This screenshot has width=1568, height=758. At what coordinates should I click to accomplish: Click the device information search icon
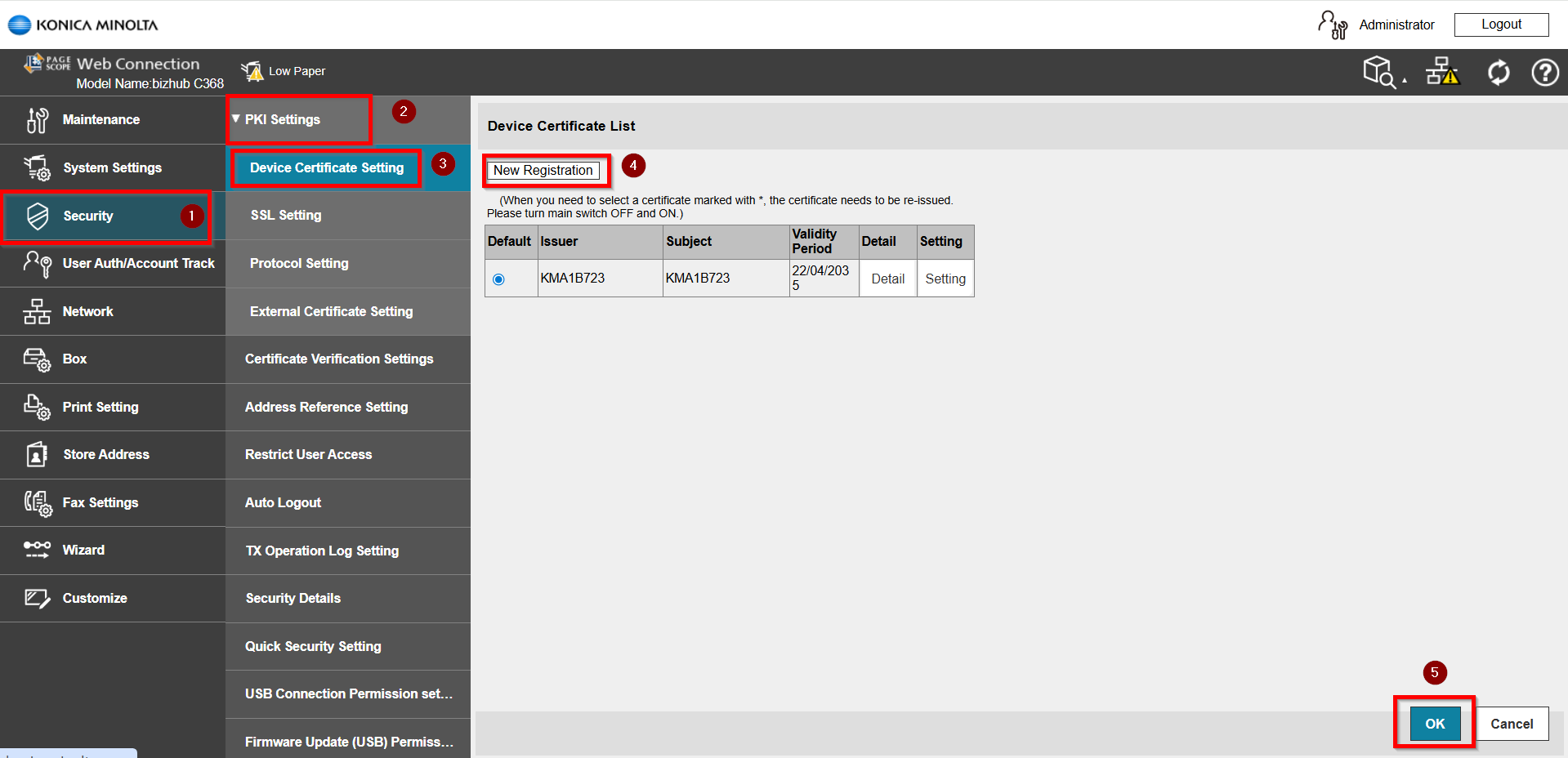point(1379,72)
